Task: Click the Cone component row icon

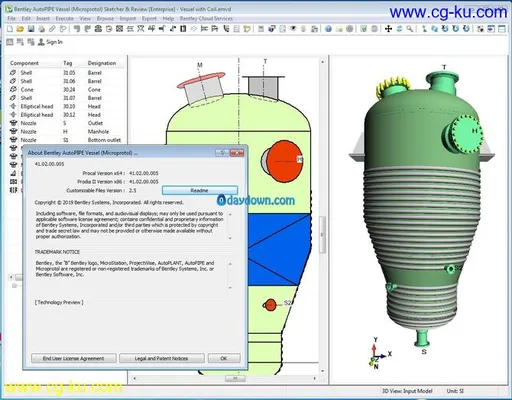Action: (x=13, y=89)
